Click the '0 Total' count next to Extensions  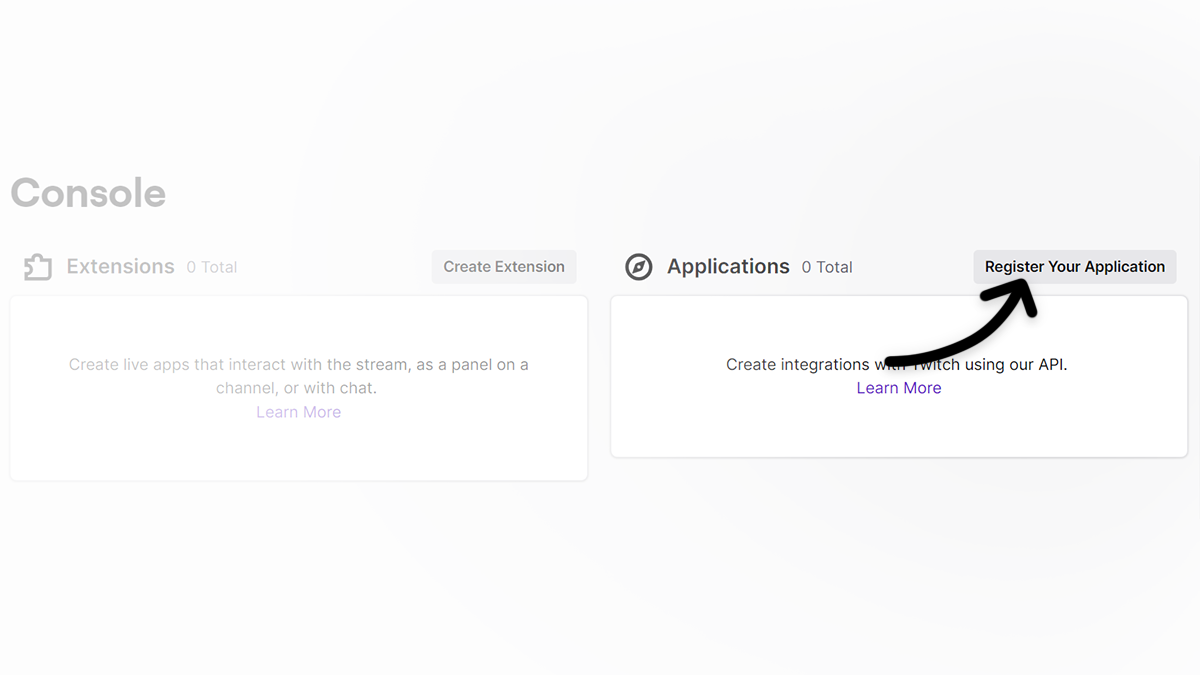212,267
